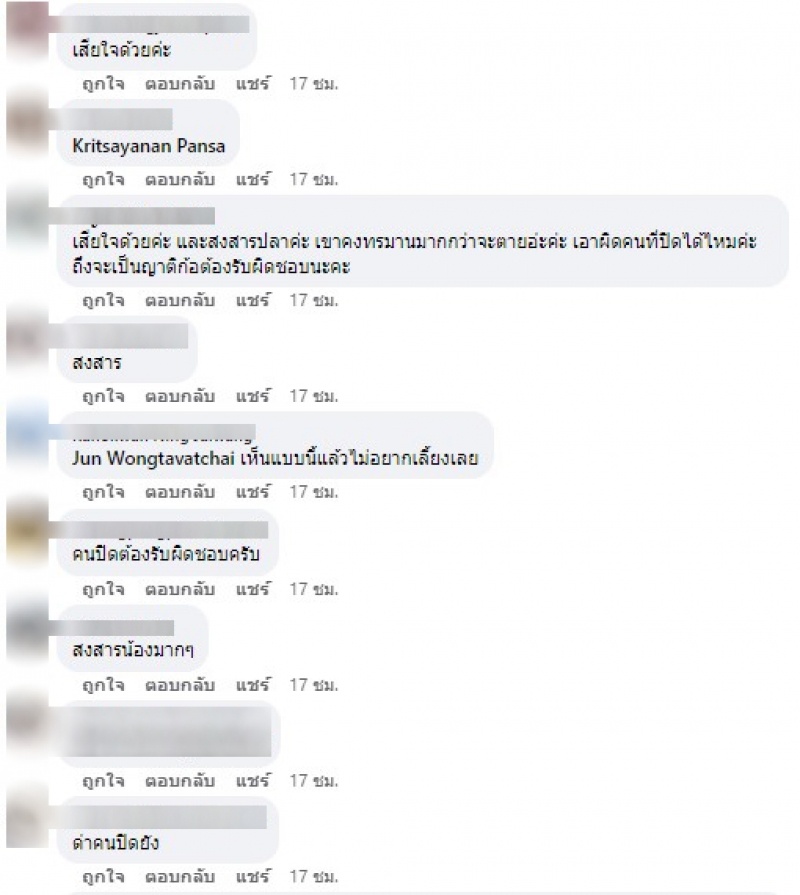Screen dimensions: 800x895
Task: Share the 'คนปิดต้องรับผิดชอบครับ' comment
Action: pos(252,588)
